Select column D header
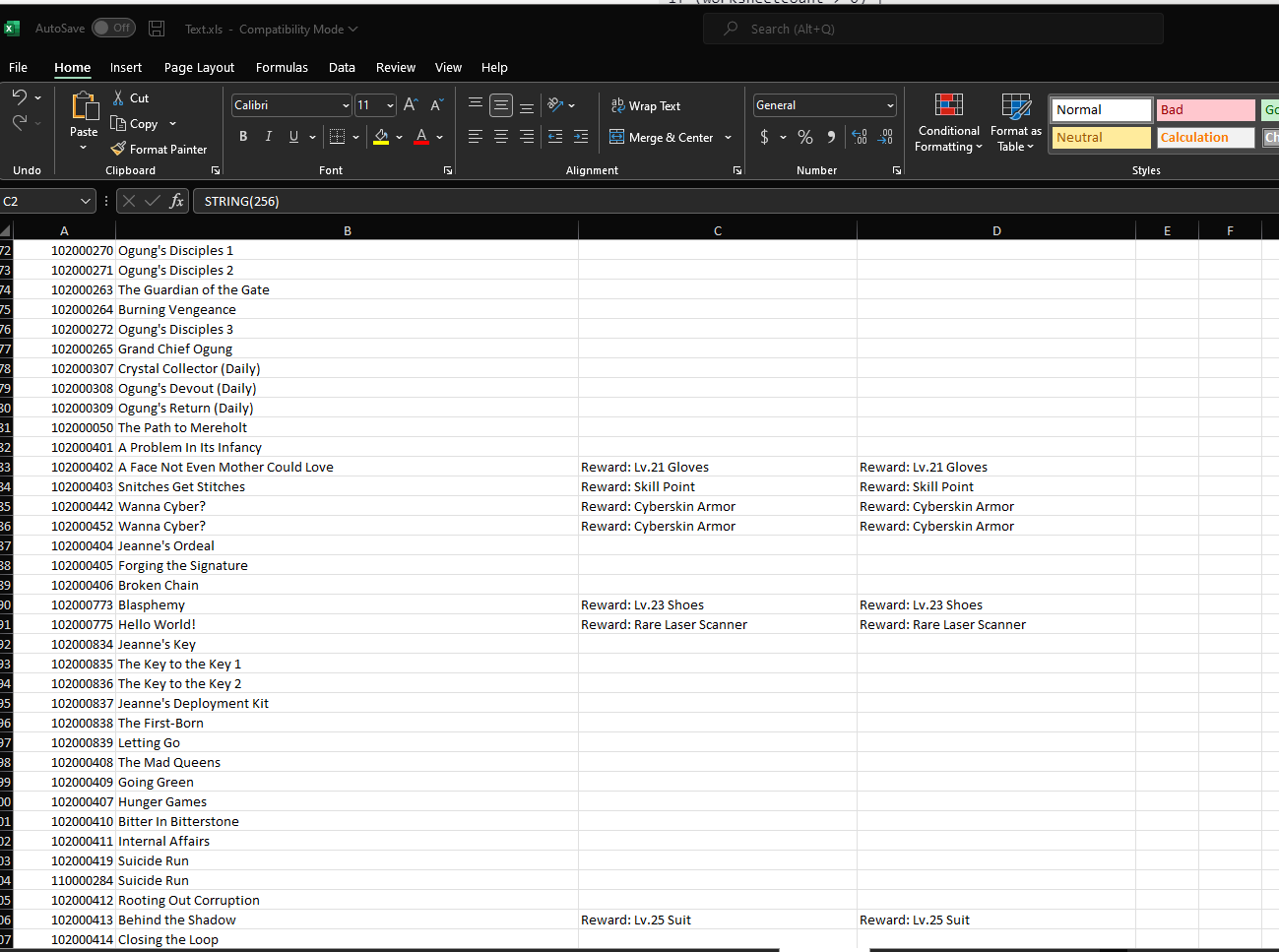This screenshot has height=952, width=1279. [996, 230]
